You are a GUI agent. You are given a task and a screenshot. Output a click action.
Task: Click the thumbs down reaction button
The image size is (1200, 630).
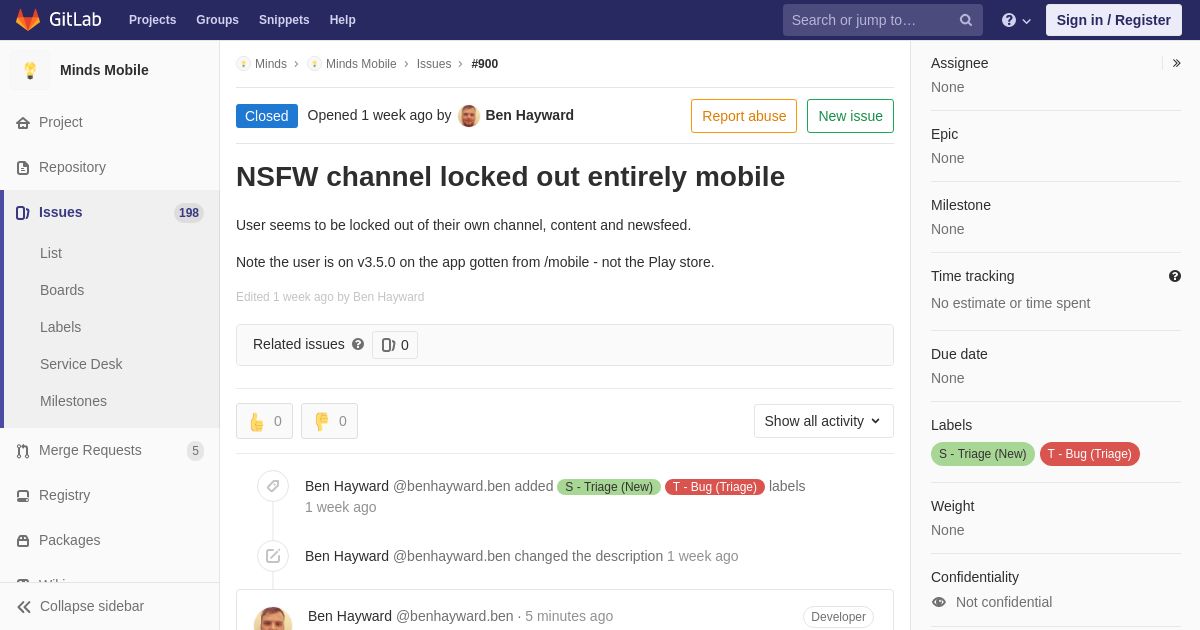[x=329, y=421]
